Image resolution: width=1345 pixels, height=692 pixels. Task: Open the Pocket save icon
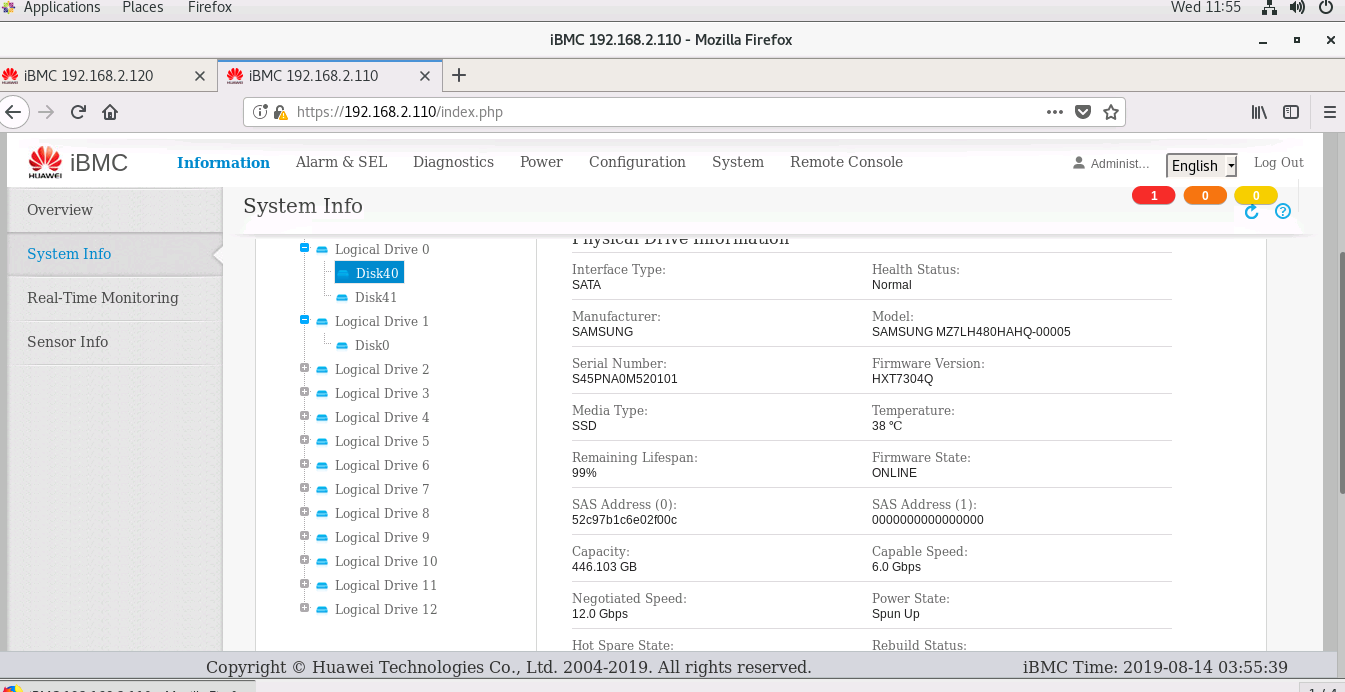[x=1082, y=112]
